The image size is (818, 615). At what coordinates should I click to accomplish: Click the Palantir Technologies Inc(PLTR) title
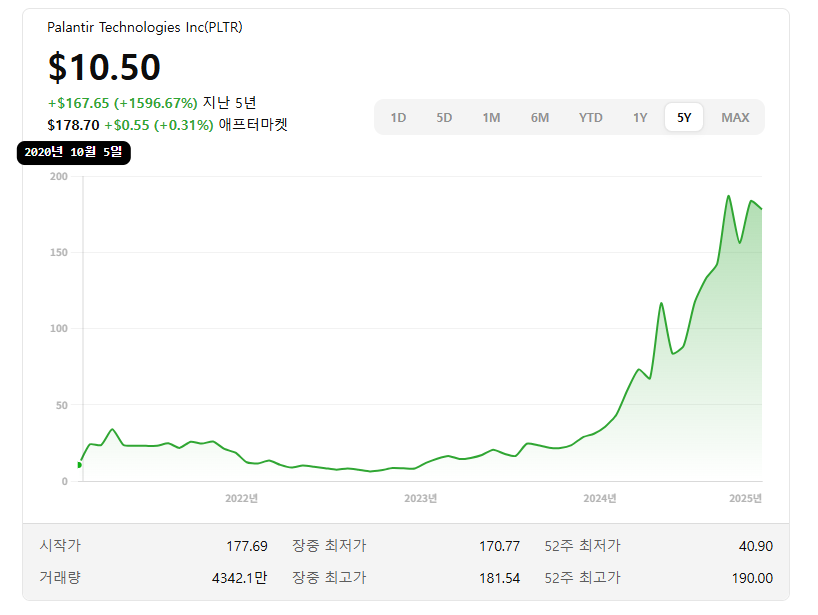pyautogui.click(x=145, y=27)
